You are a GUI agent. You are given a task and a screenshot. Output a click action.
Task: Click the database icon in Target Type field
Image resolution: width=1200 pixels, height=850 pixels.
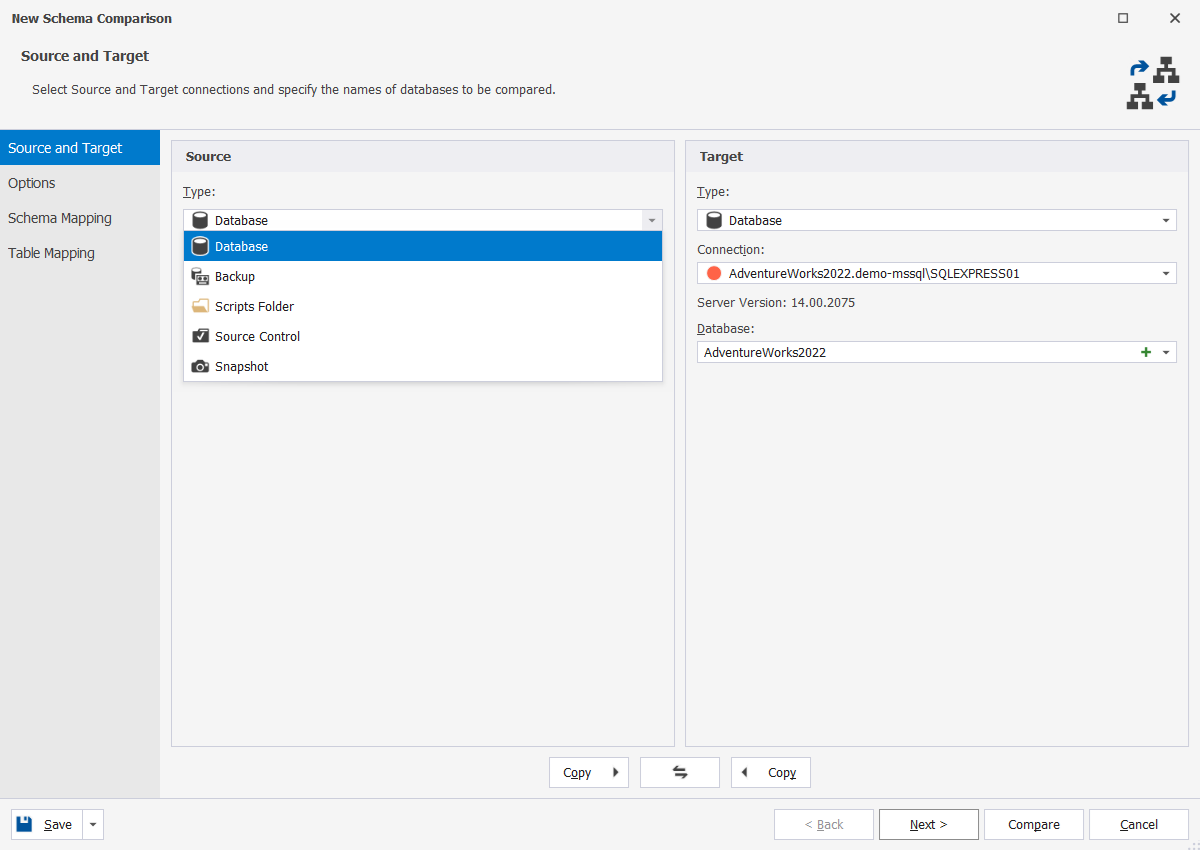[x=713, y=220]
